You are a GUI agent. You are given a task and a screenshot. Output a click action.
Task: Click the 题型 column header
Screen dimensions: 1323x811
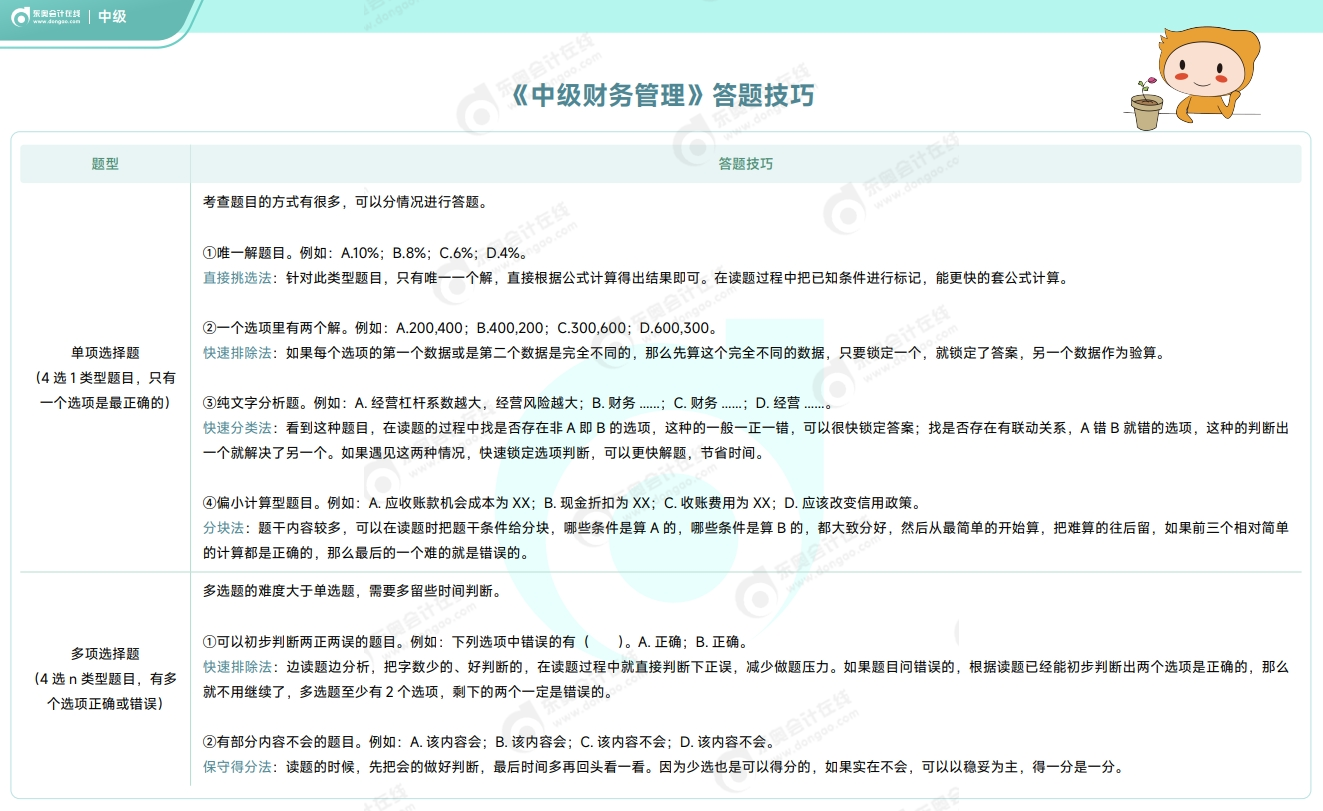tap(103, 164)
